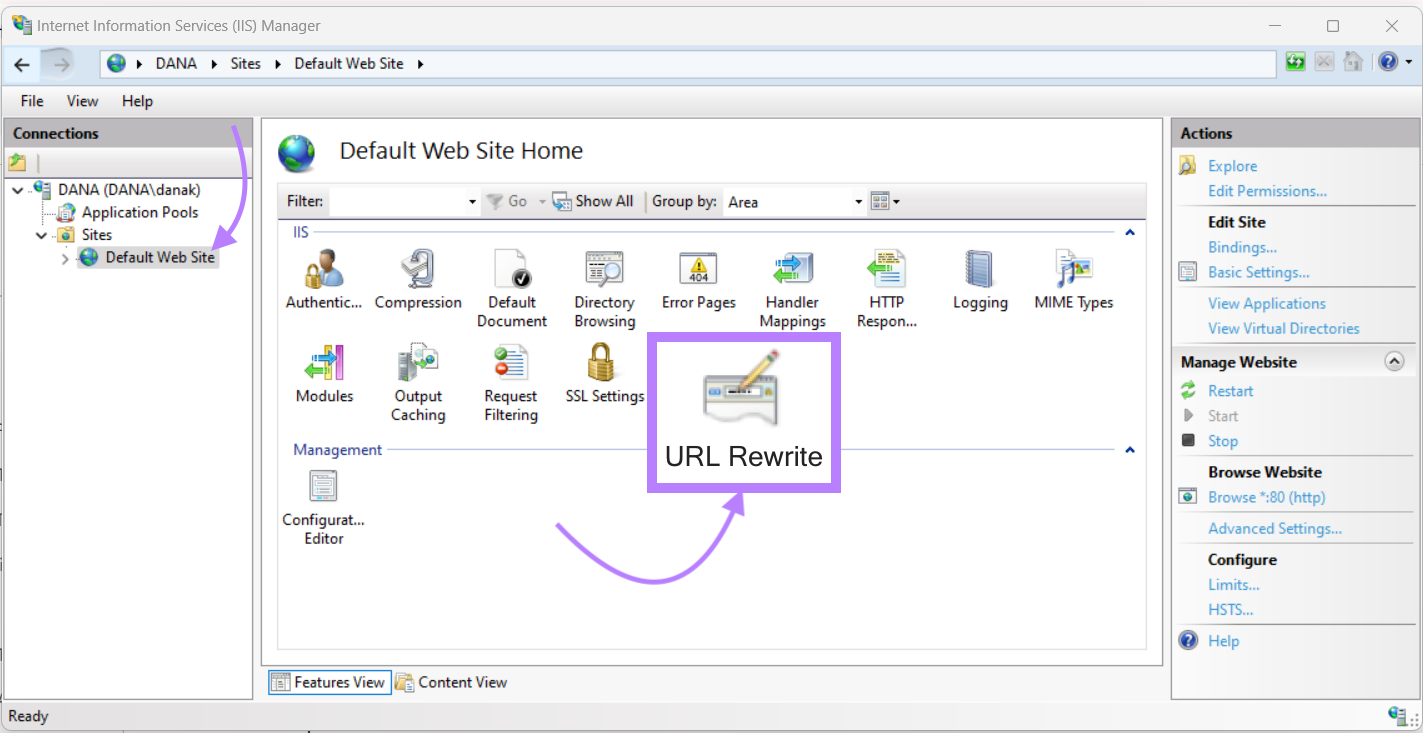
Task: Click the Bindings... link
Action: (x=1242, y=247)
